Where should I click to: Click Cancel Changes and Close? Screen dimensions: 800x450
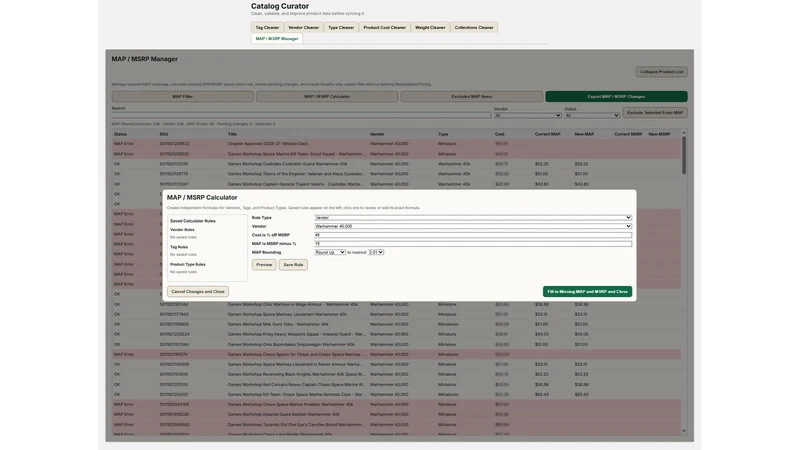point(198,292)
